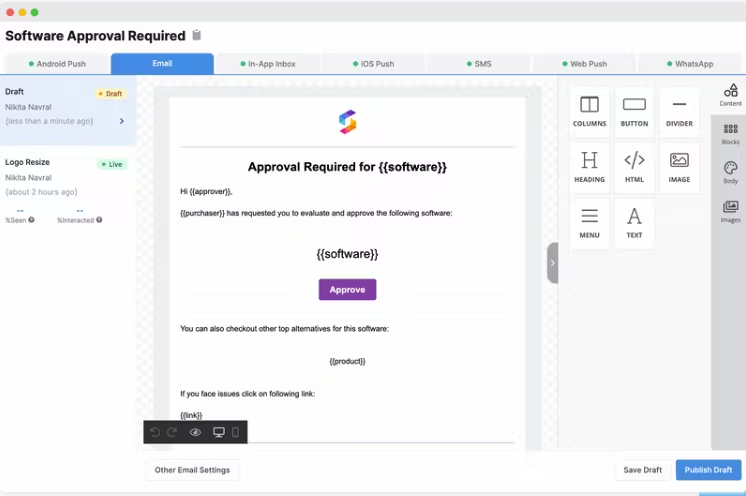Click the purple Approve button
746x496 pixels.
click(347, 290)
